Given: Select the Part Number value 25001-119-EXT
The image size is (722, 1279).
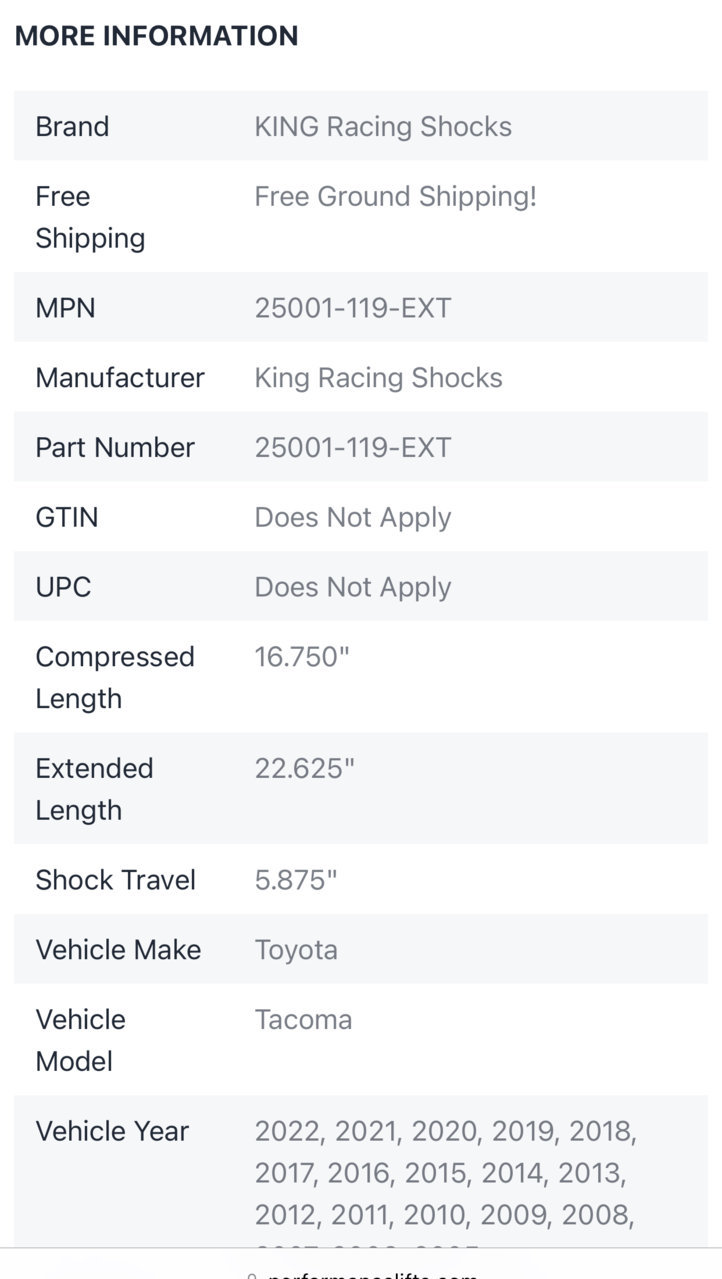Looking at the screenshot, I should point(353,448).
